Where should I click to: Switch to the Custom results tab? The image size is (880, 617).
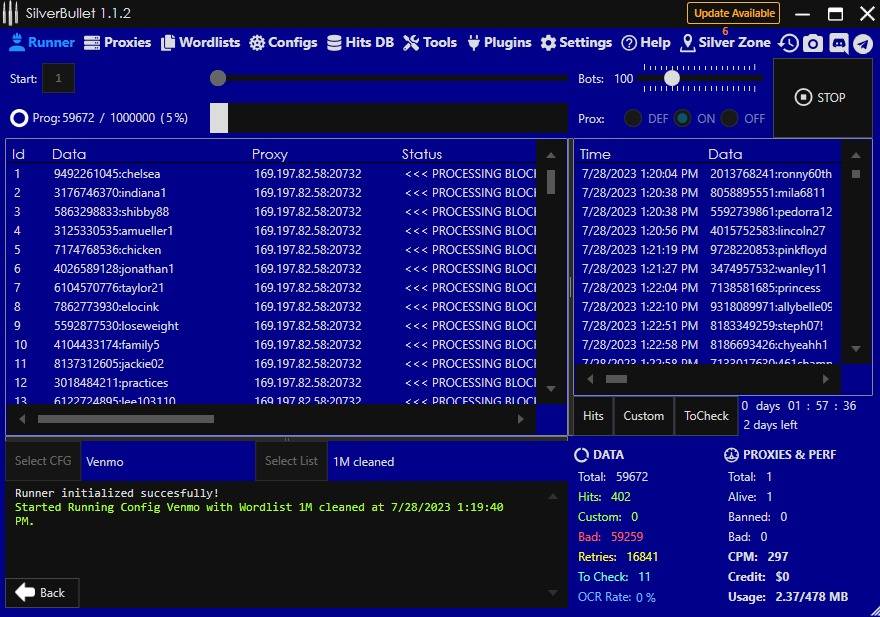coord(643,416)
